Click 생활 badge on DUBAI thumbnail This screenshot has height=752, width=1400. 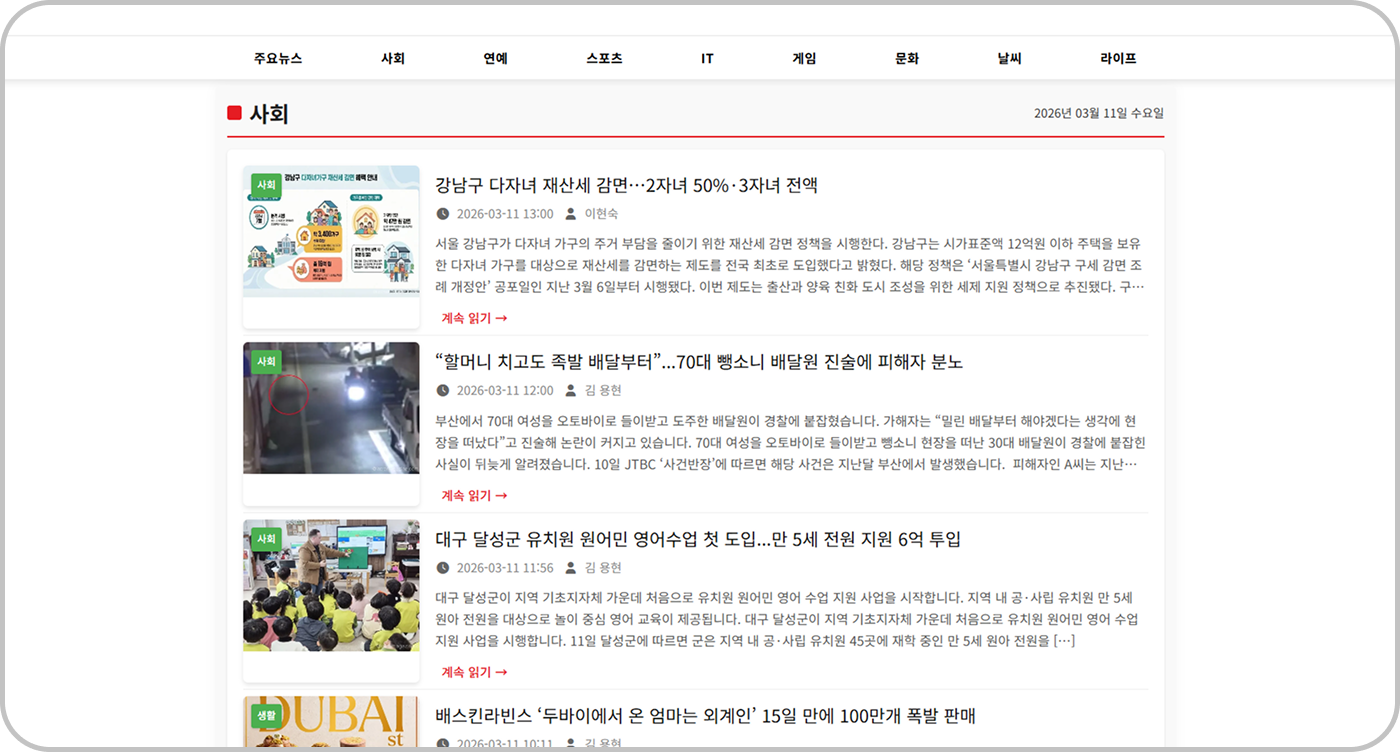tap(266, 716)
